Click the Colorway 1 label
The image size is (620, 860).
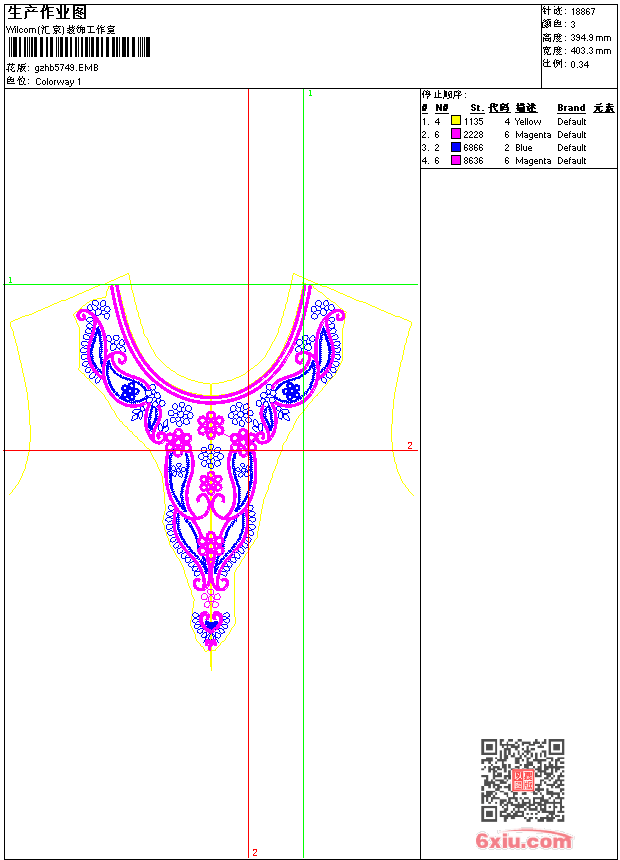58,82
